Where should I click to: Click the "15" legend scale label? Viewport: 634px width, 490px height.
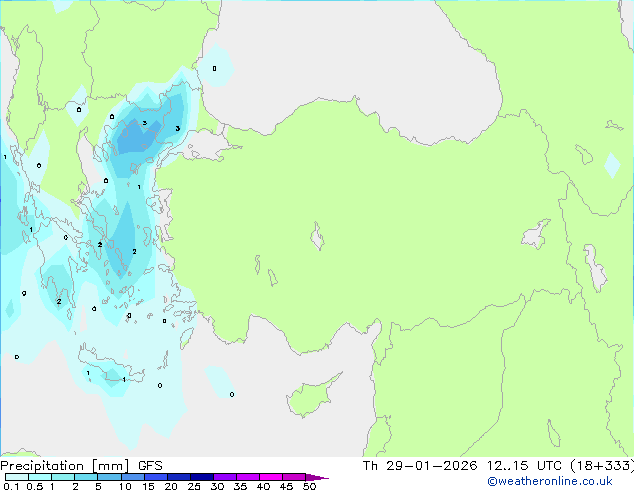(148, 486)
